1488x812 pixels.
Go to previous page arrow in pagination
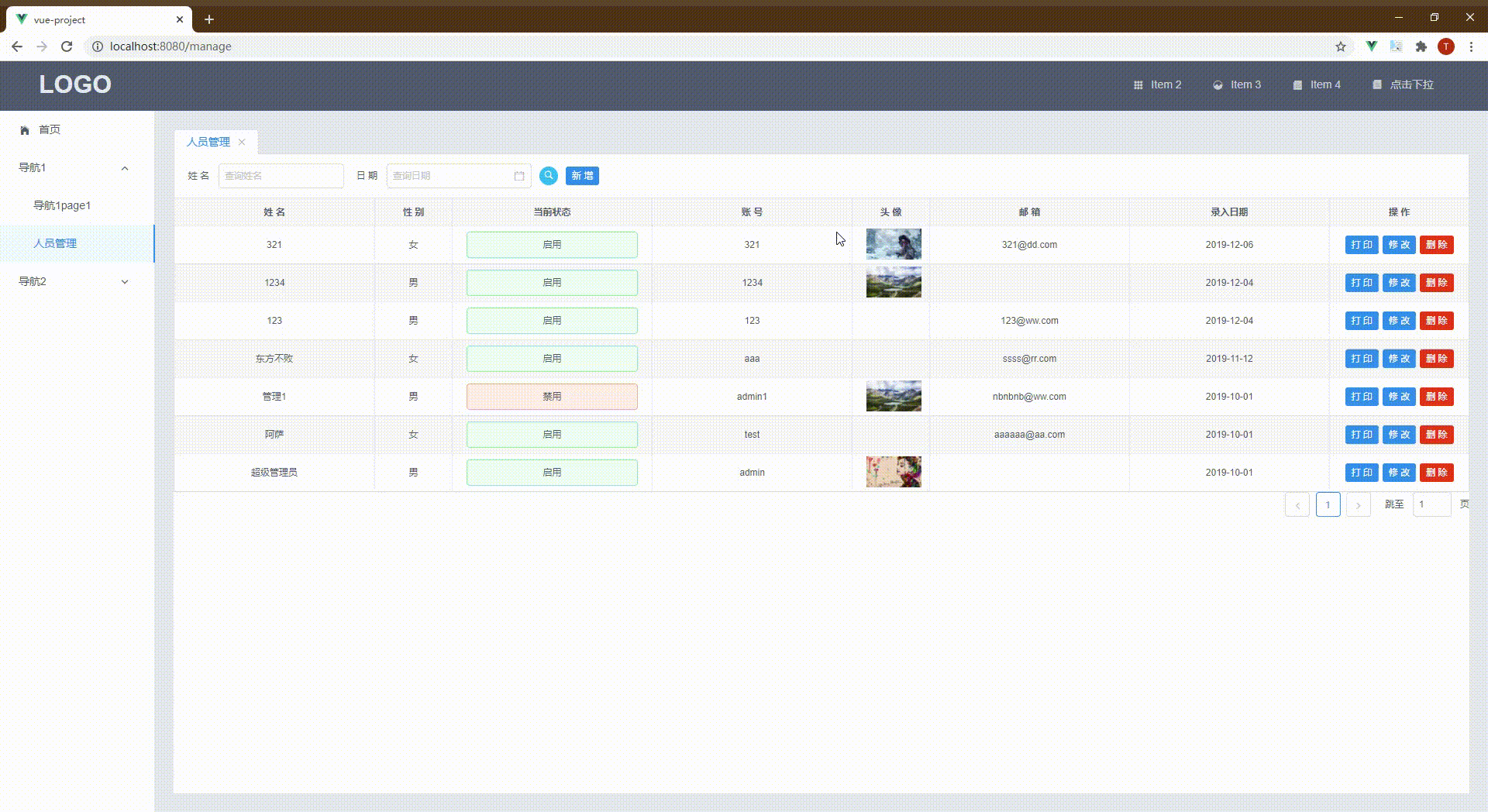[x=1297, y=504]
